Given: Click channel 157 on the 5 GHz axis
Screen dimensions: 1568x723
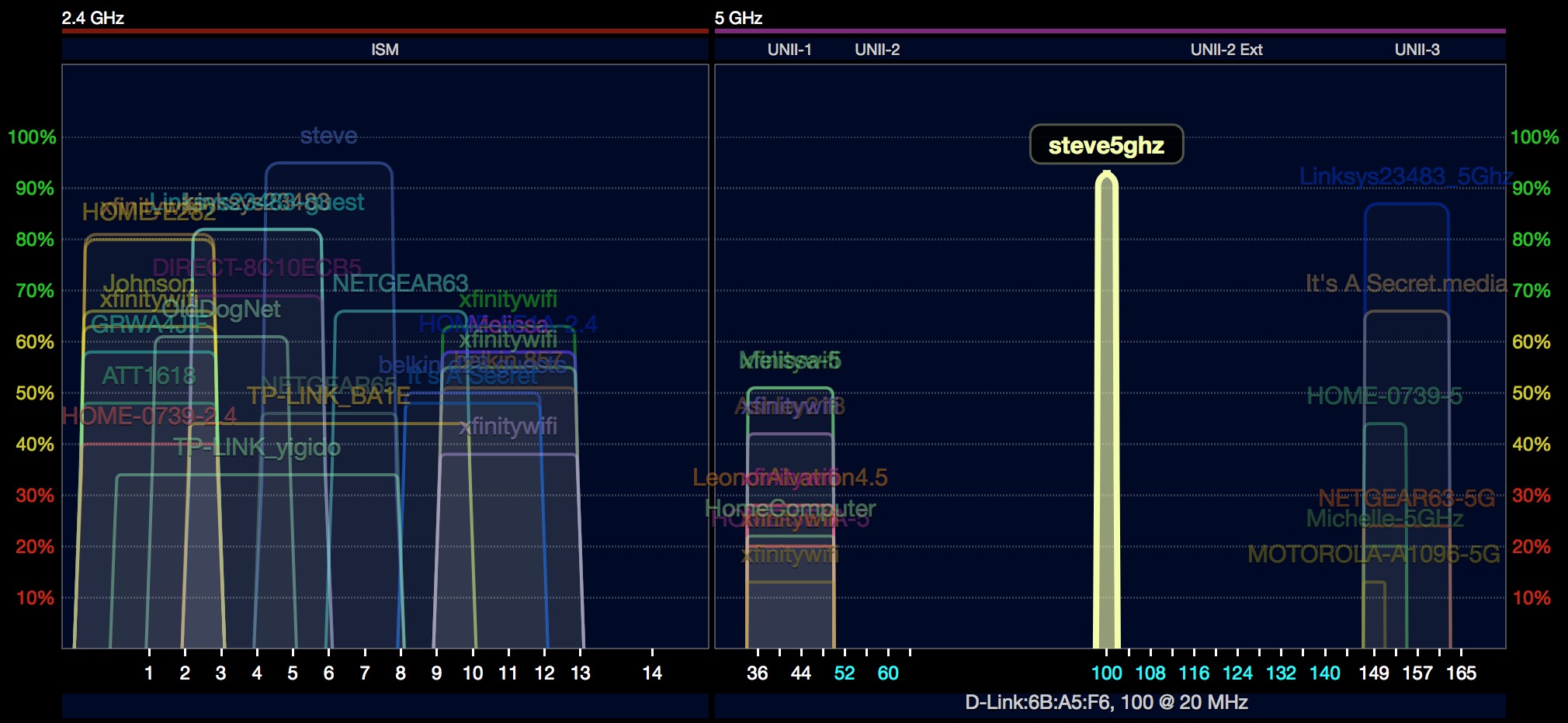Looking at the screenshot, I should point(1417,673).
